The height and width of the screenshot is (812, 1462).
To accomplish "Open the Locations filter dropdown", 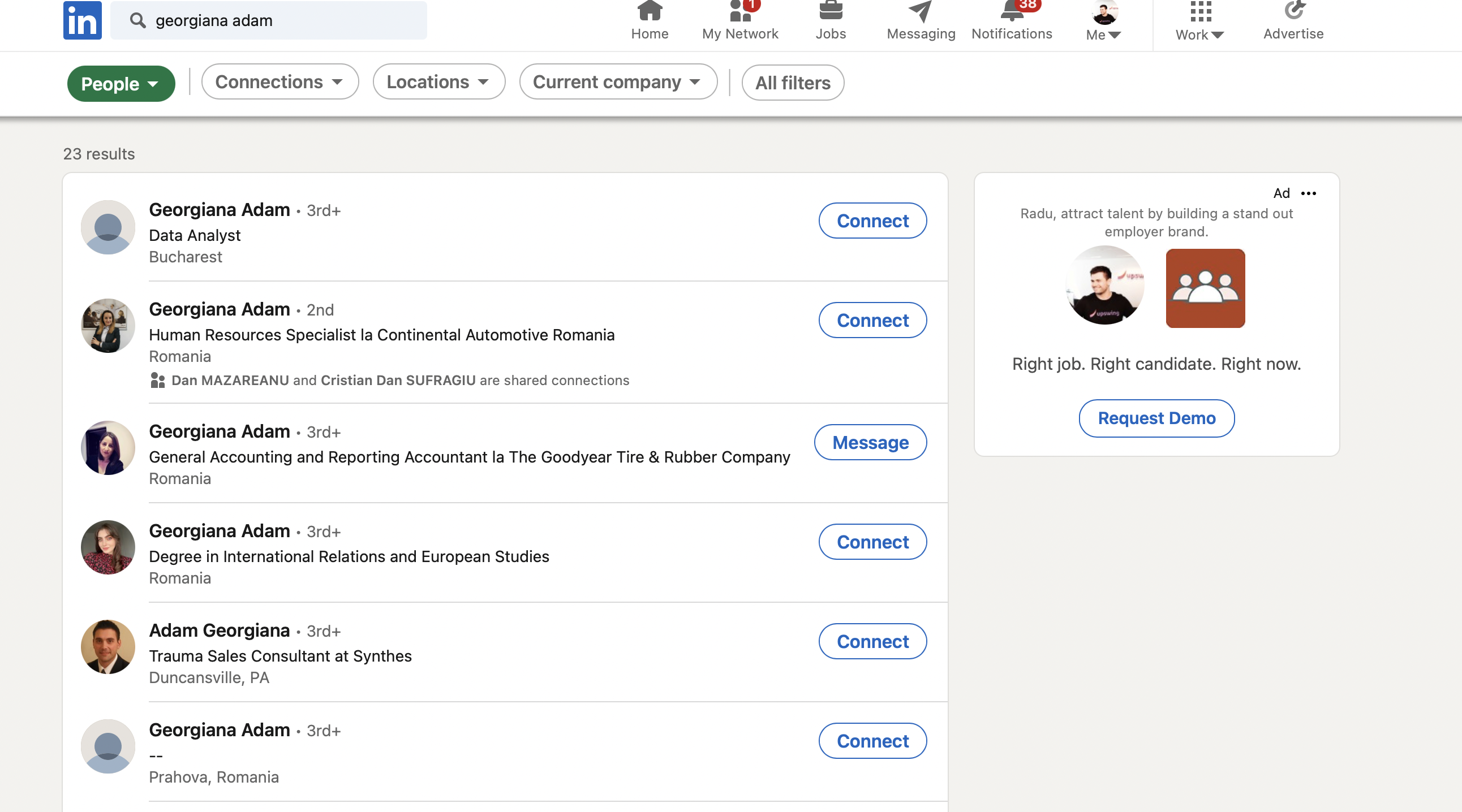I will pos(438,82).
